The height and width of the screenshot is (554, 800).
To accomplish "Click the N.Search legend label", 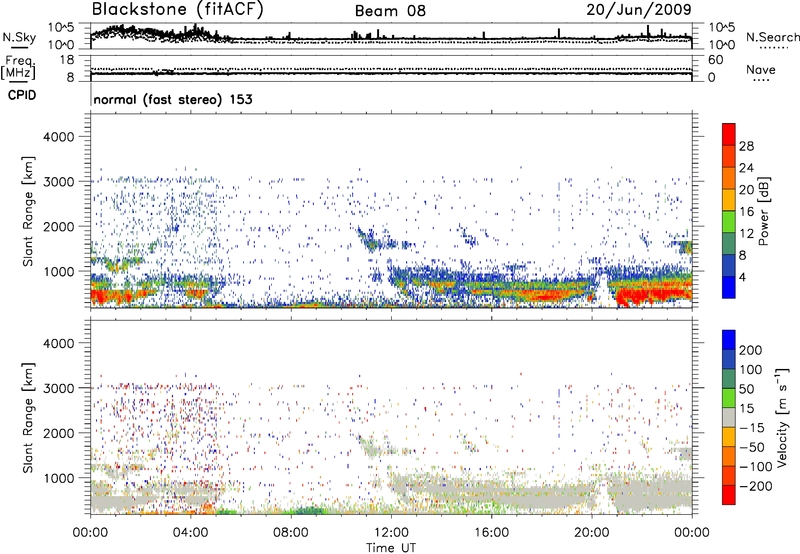I will point(772,37).
